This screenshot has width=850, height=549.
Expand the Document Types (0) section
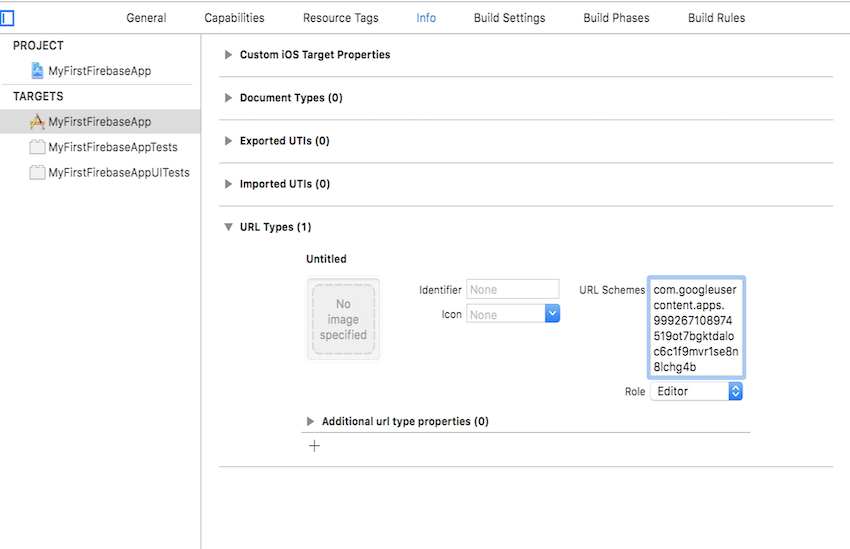(228, 98)
